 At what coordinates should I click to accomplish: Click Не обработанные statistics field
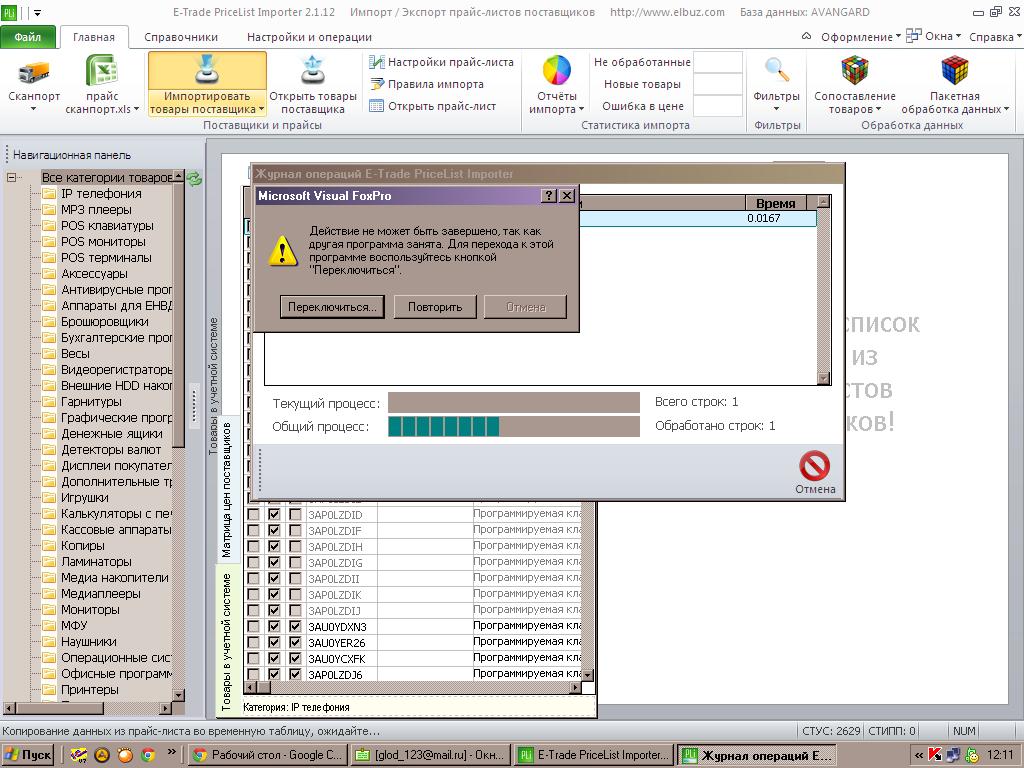click(717, 62)
